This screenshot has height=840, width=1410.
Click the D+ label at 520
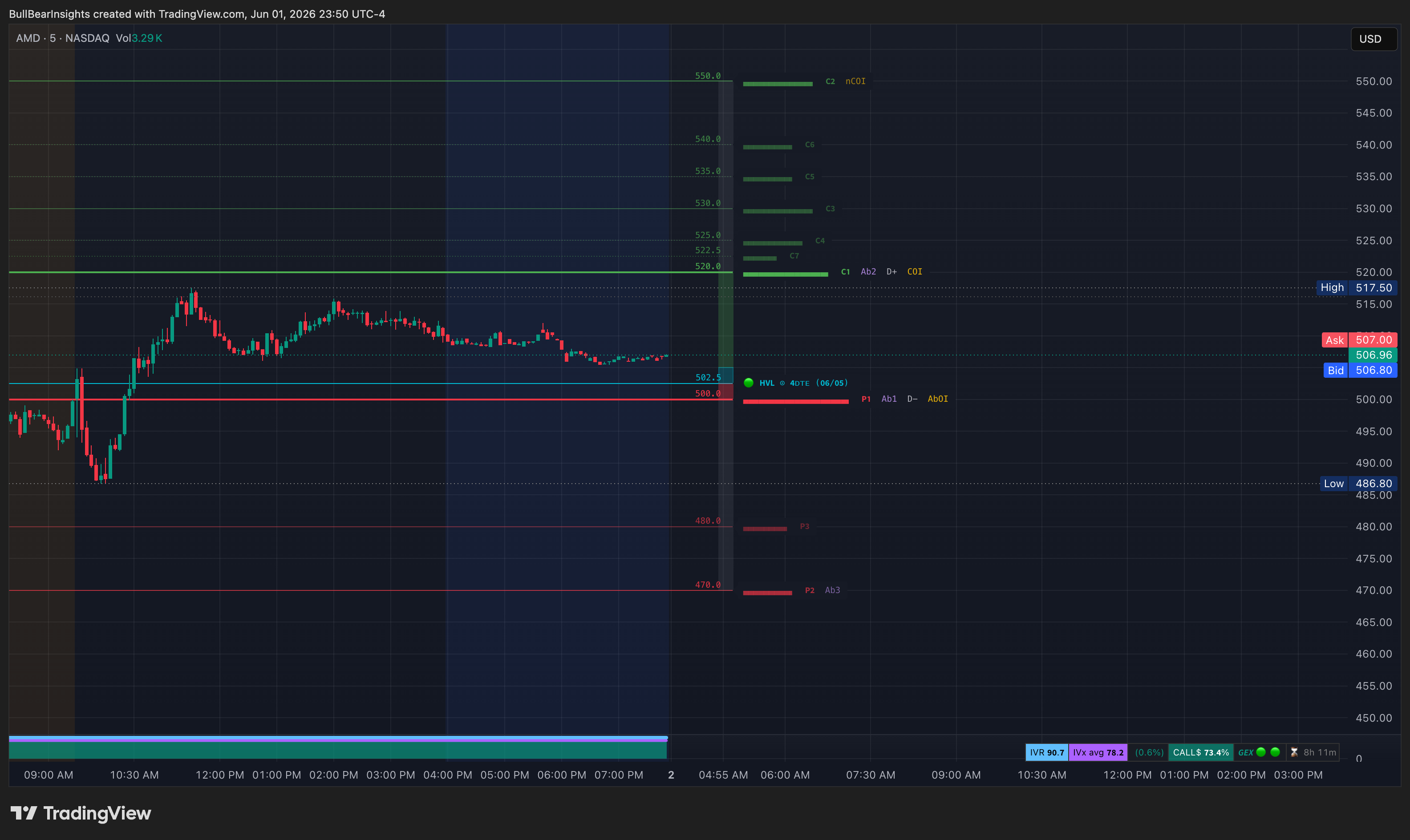[x=891, y=272]
